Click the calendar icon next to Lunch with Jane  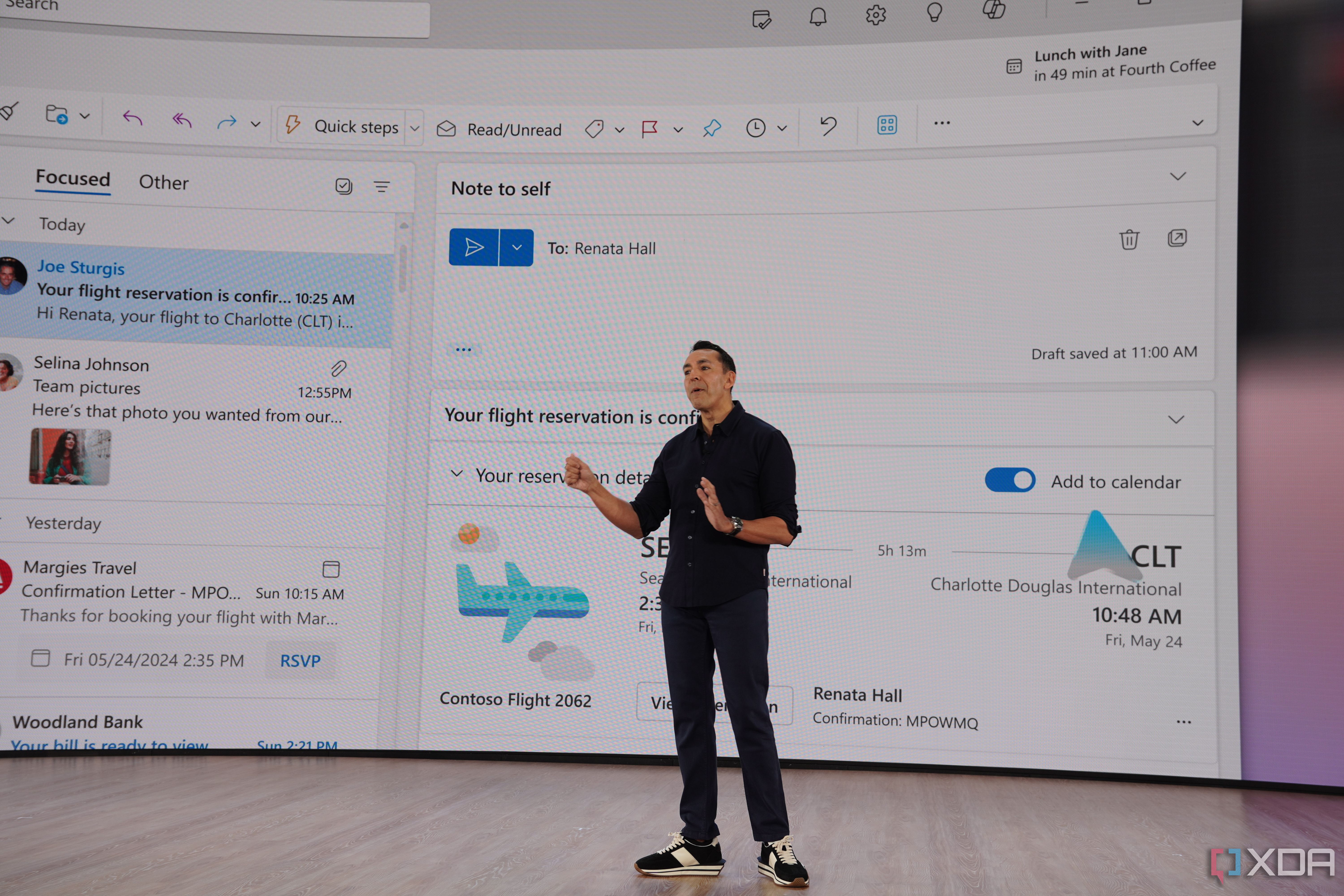(x=1014, y=66)
